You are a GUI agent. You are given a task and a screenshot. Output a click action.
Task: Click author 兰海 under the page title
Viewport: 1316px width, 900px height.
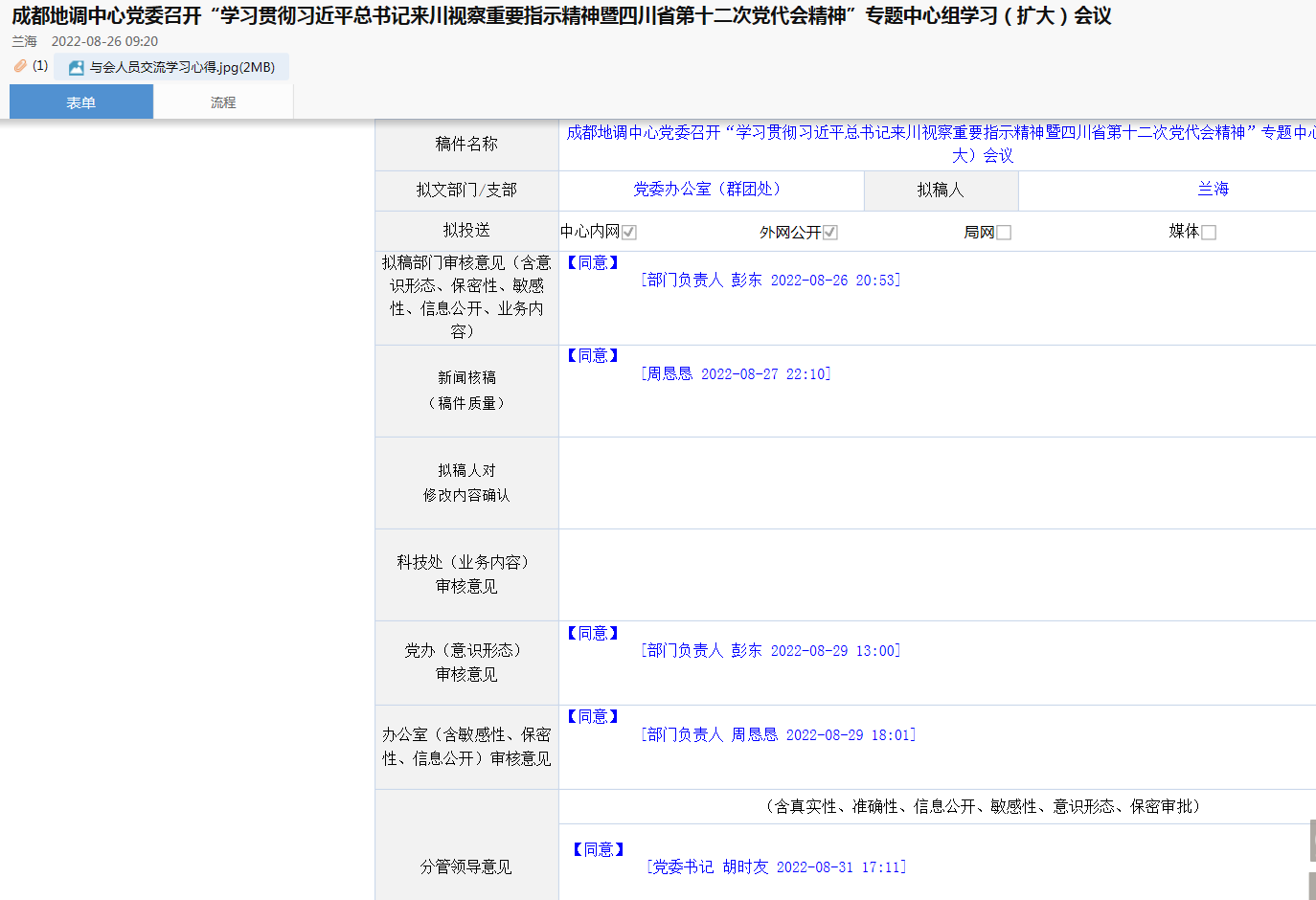point(25,41)
